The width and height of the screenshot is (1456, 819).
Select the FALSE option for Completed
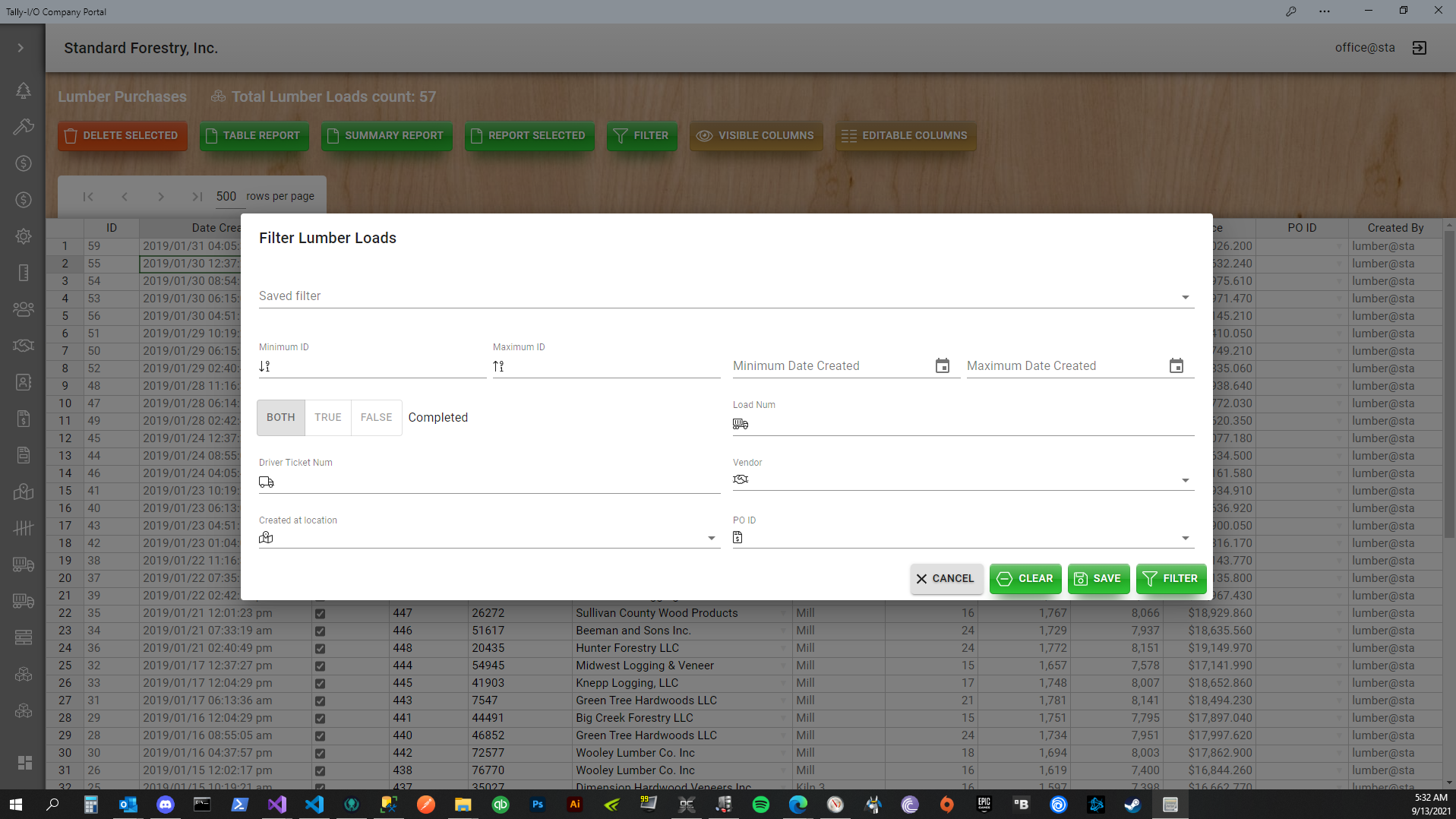[x=376, y=417]
